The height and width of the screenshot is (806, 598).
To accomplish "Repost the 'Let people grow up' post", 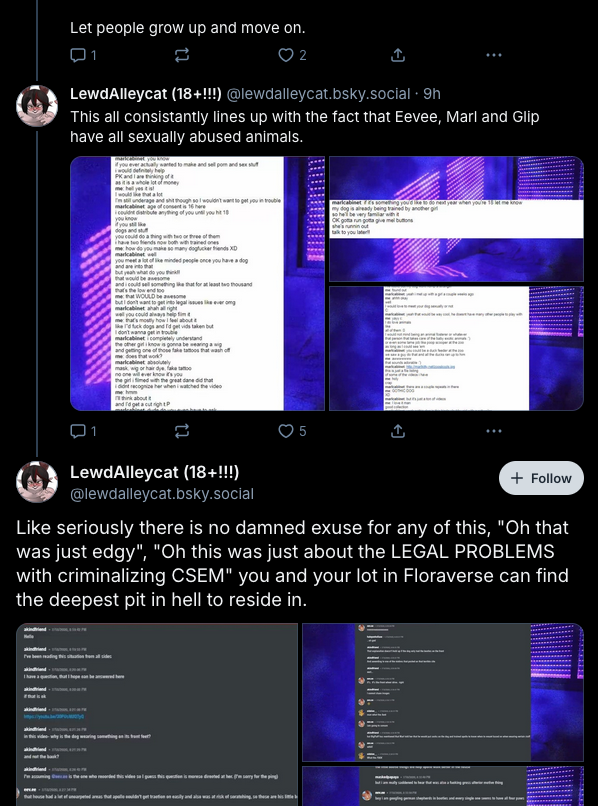I will (x=182, y=55).
